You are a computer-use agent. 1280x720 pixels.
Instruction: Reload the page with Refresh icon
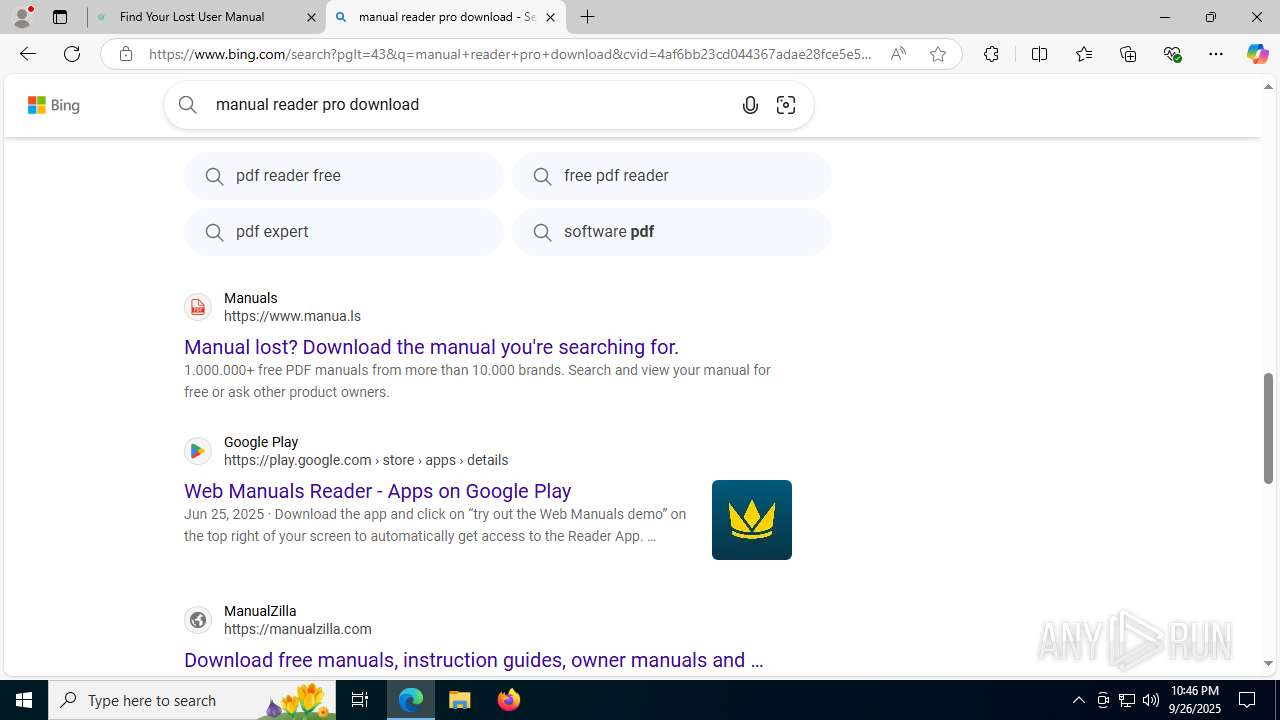pyautogui.click(x=72, y=54)
